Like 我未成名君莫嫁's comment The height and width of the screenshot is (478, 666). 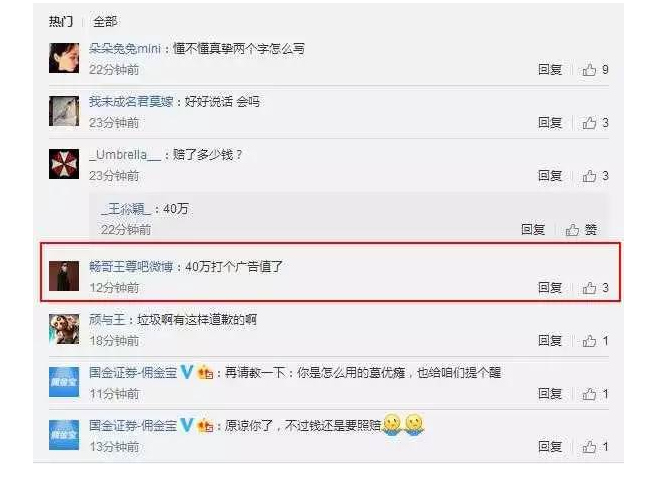595,123
